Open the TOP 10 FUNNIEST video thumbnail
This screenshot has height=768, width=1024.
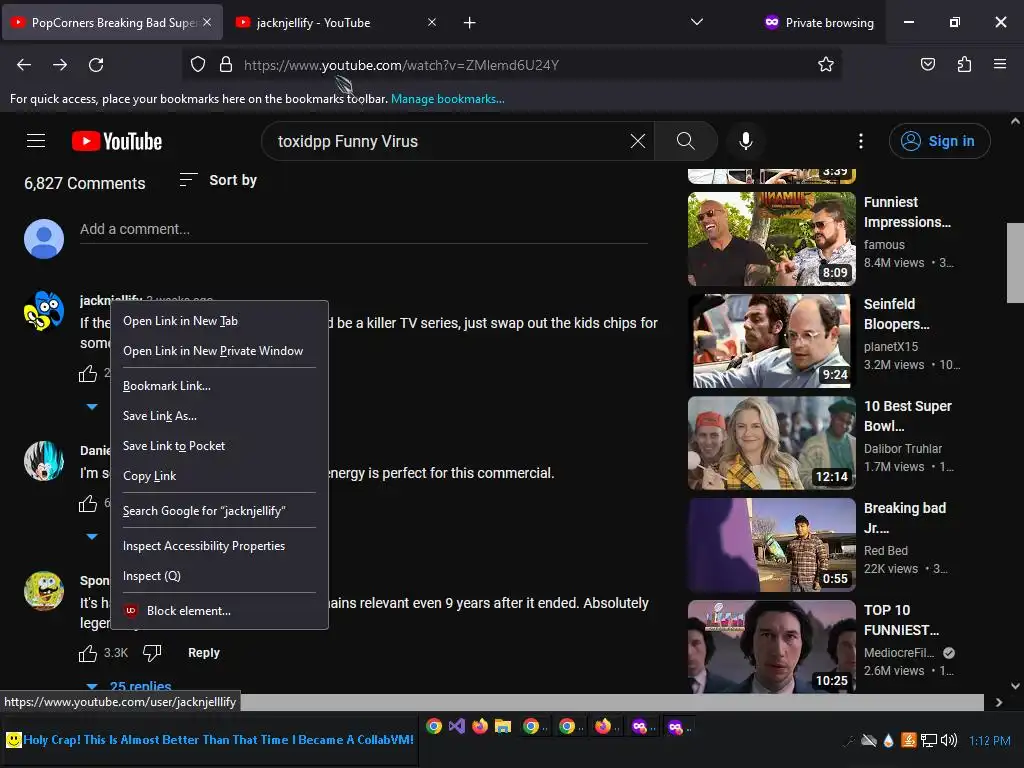pos(771,647)
